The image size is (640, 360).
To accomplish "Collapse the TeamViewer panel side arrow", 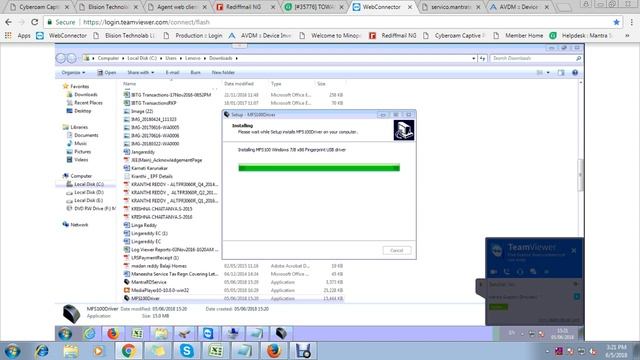I will click(480, 284).
